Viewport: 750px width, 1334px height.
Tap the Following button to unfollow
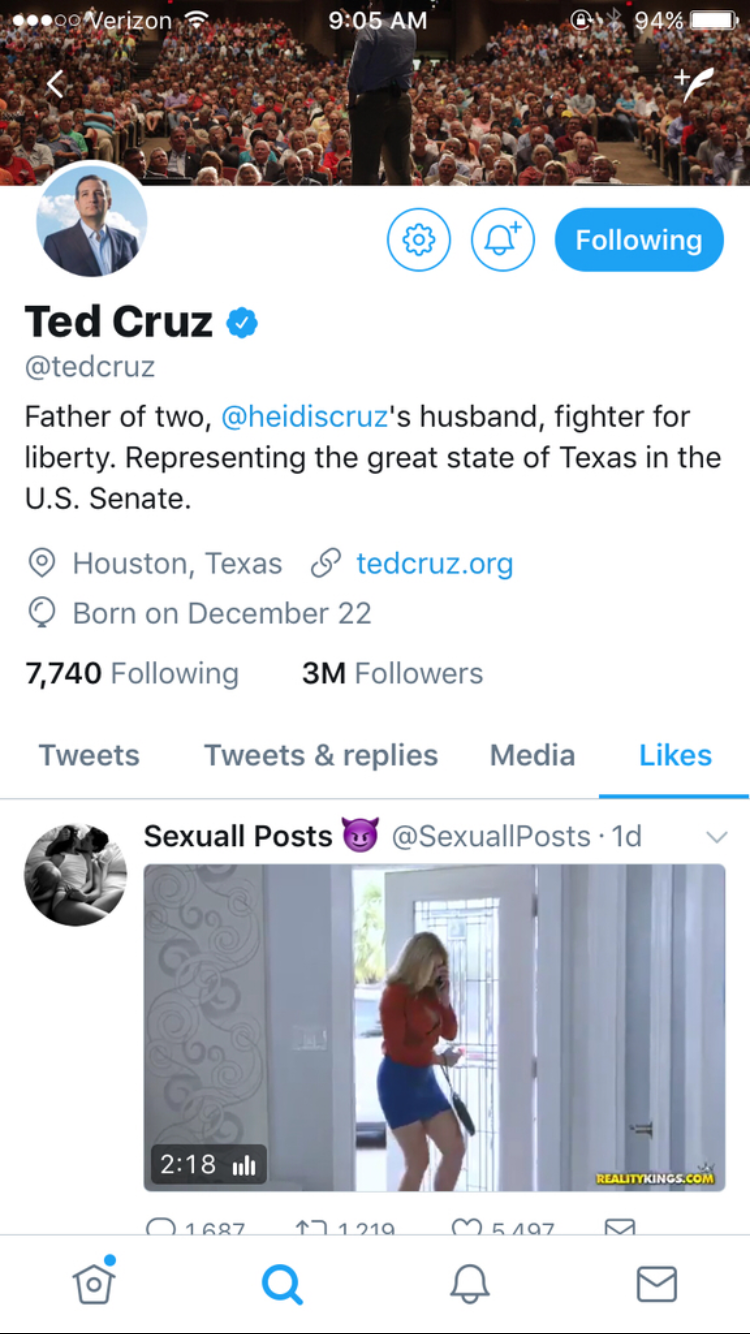pyautogui.click(x=638, y=240)
